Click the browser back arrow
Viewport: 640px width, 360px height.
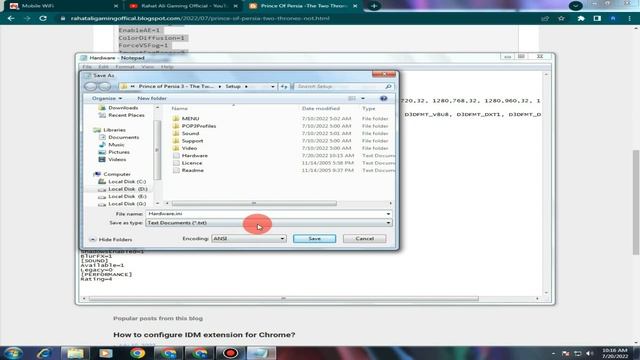coord(11,18)
